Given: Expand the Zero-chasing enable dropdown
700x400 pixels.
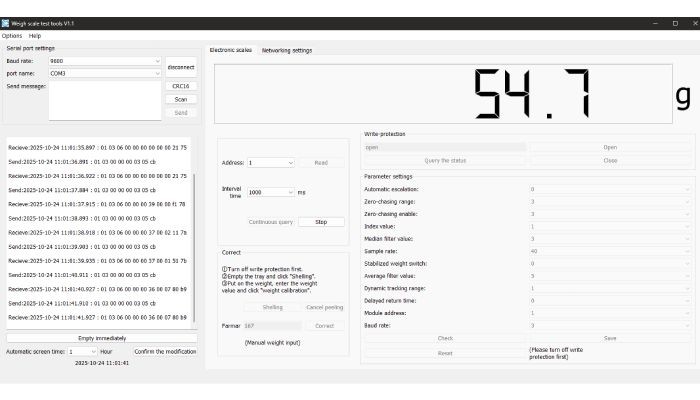Looking at the screenshot, I should [610, 214].
